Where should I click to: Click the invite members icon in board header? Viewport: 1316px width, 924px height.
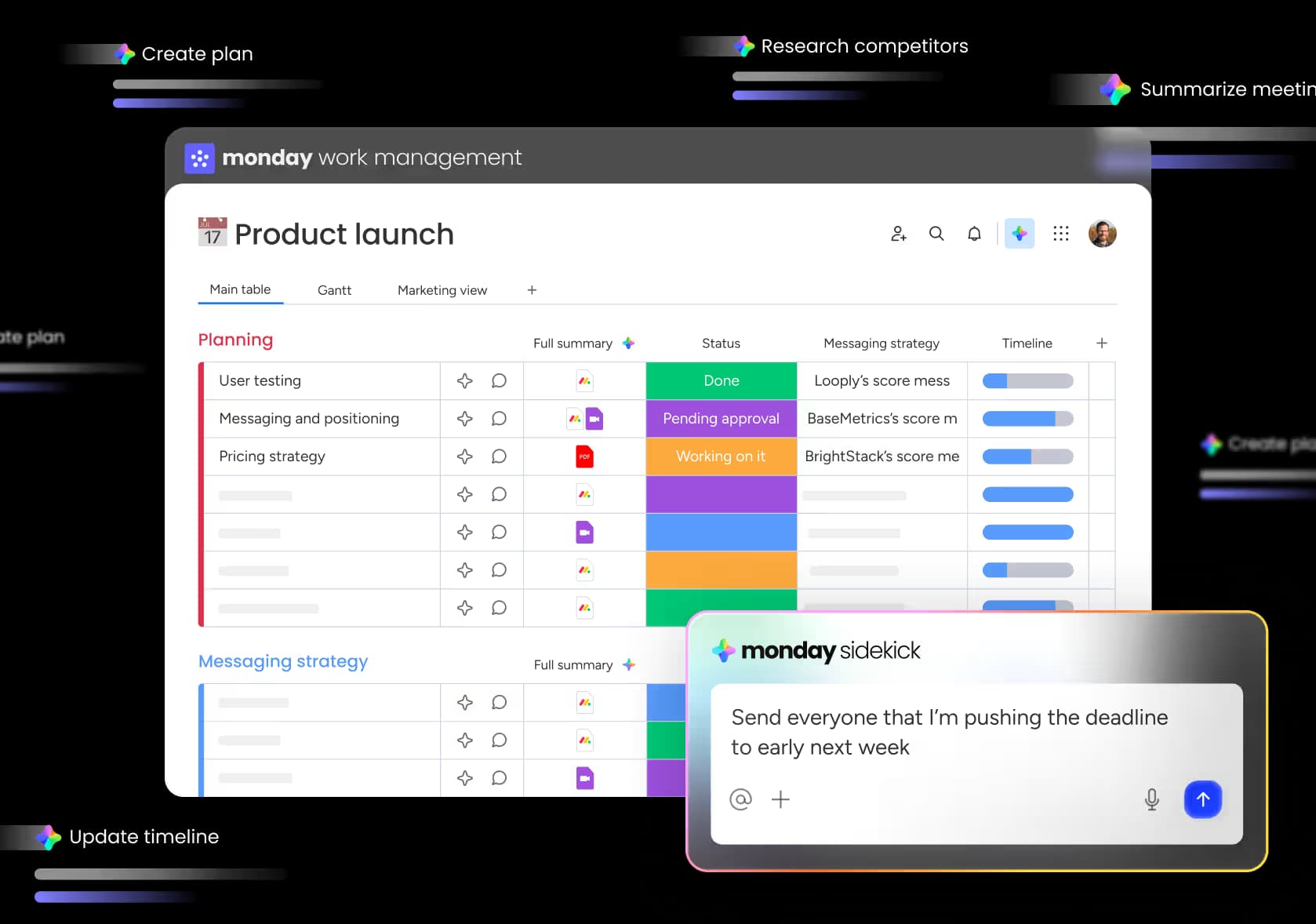click(x=899, y=234)
